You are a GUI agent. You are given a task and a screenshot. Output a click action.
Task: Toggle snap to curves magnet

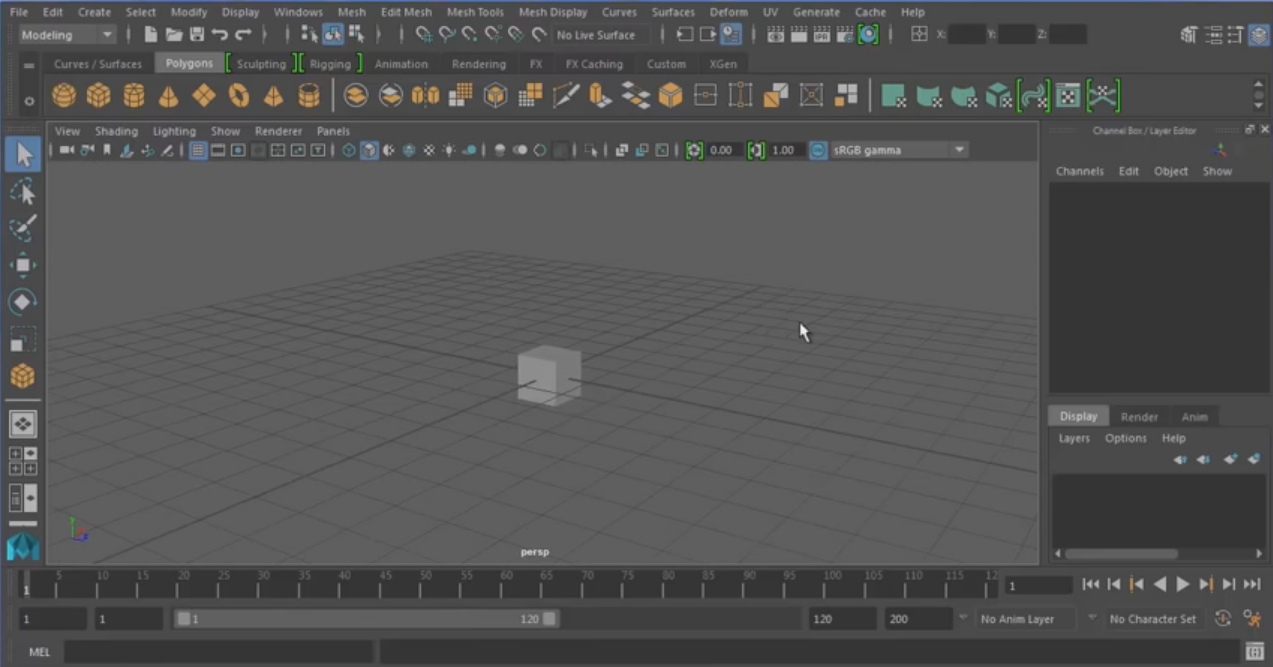pos(447,34)
